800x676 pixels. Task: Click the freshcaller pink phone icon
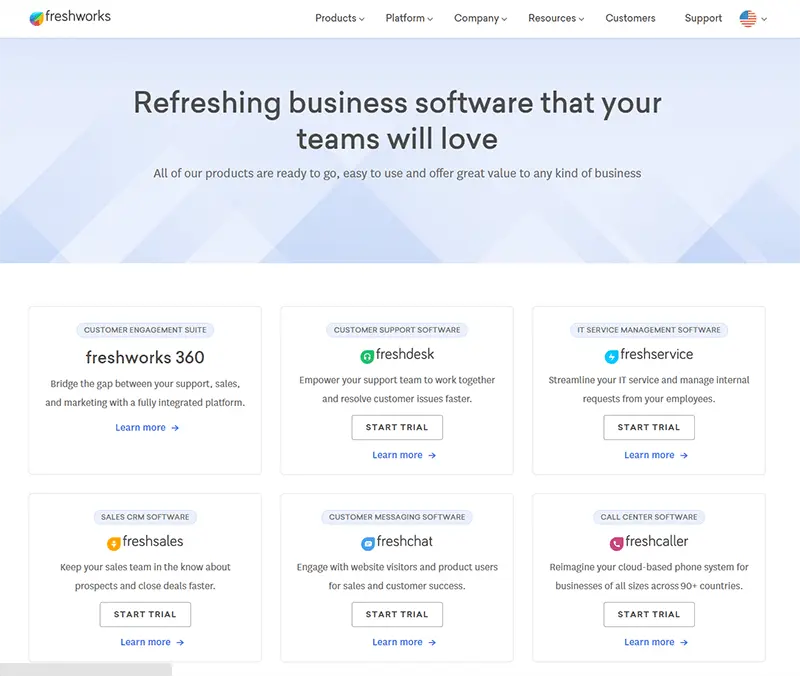click(616, 544)
